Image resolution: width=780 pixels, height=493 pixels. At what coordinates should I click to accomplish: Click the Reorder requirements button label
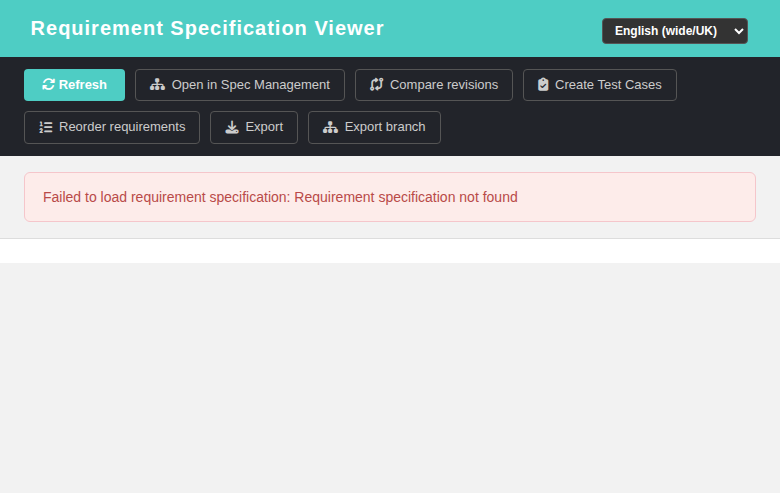coord(122,127)
